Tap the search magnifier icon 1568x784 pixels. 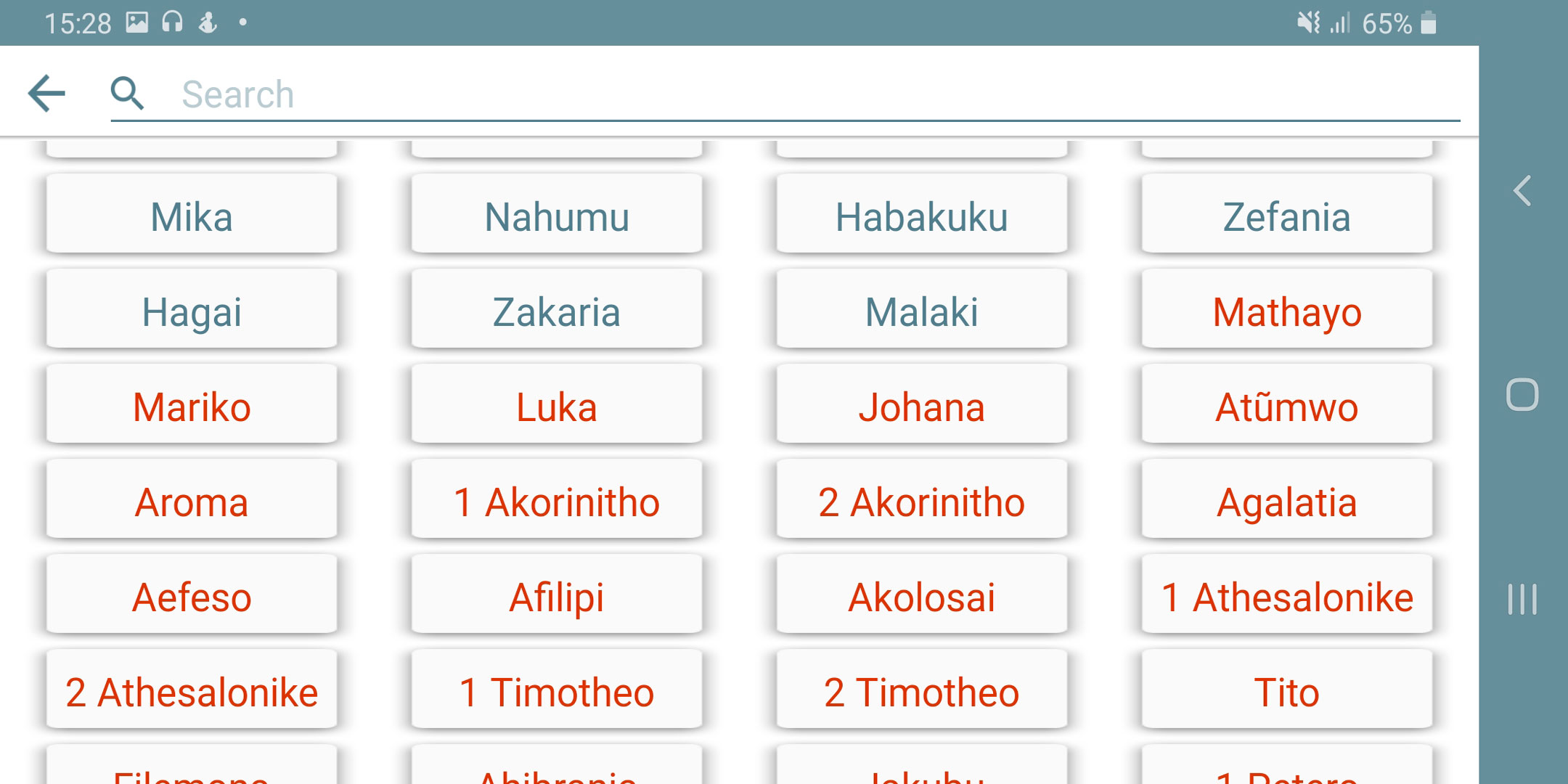pos(127,94)
